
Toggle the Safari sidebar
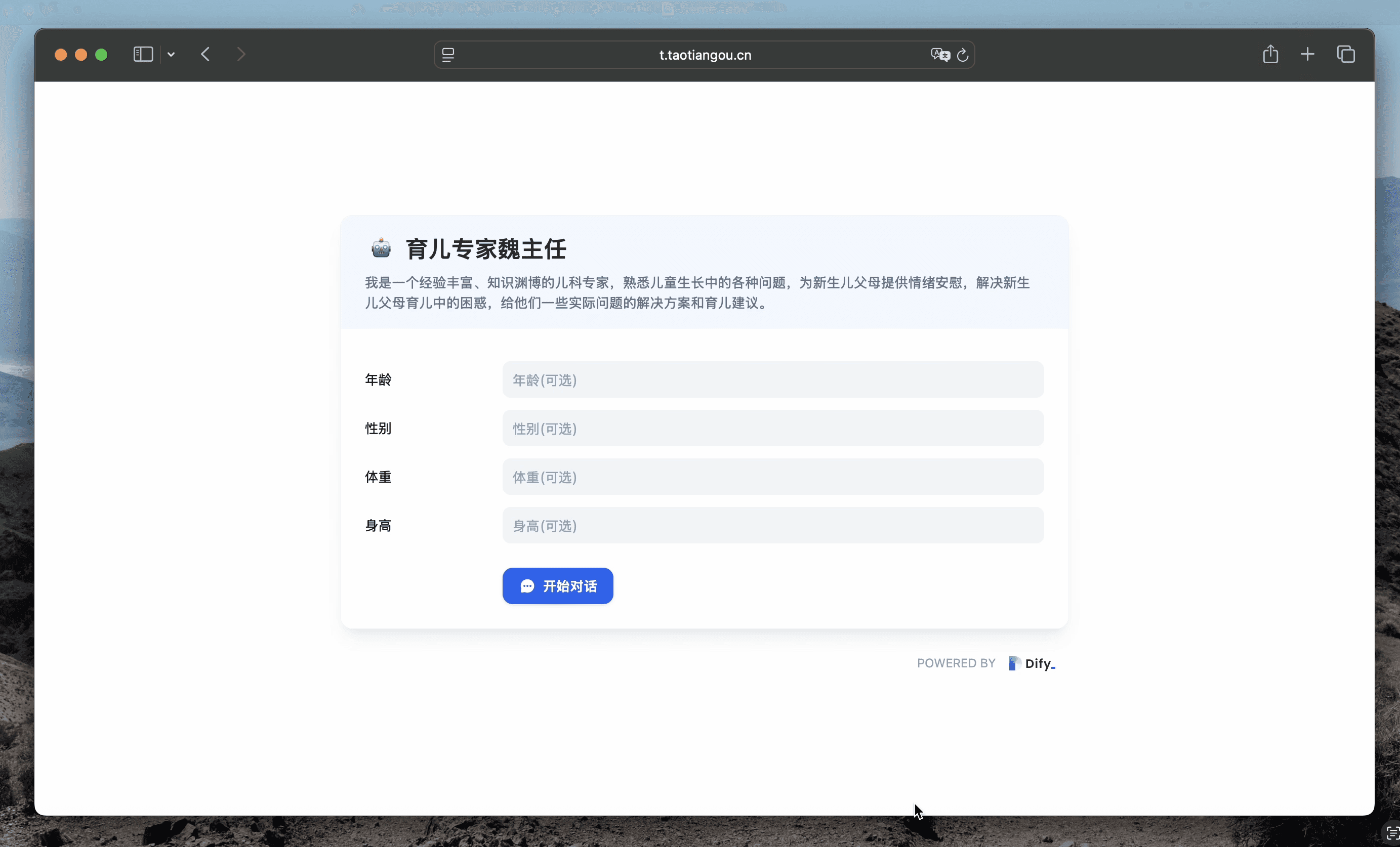(x=142, y=54)
